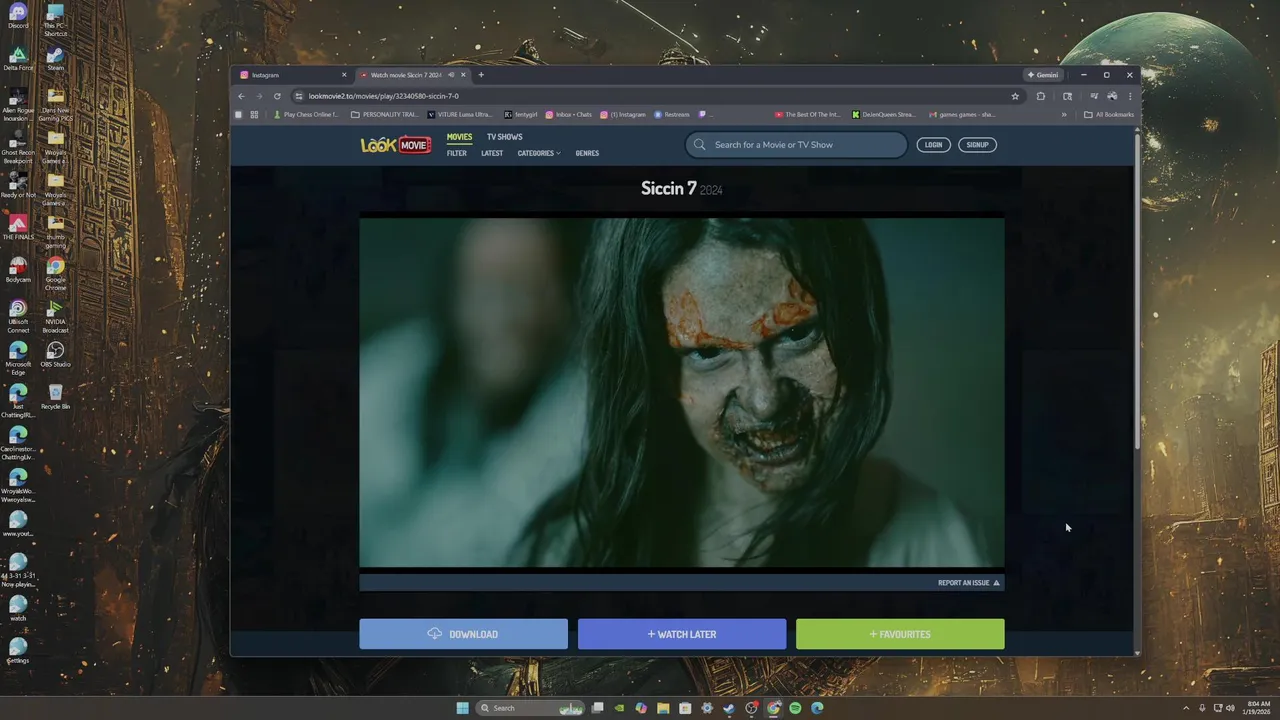This screenshot has height=720, width=1280.
Task: Open the Chrome extensions puzzle icon
Action: [1041, 96]
